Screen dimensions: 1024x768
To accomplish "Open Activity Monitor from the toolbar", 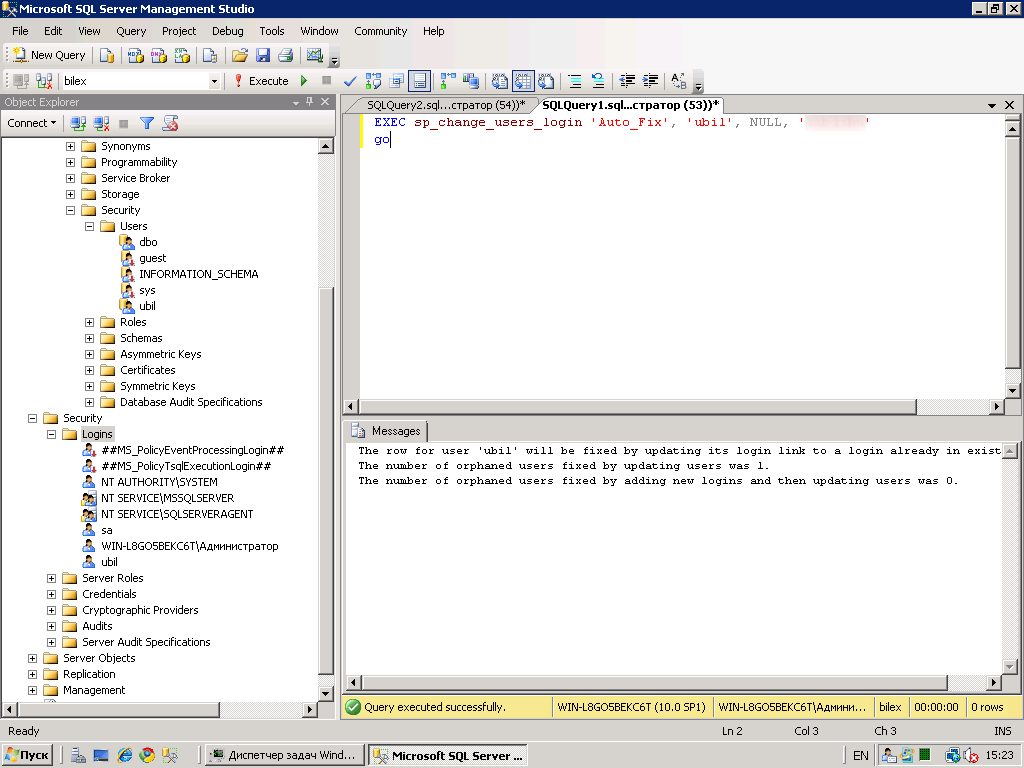I will point(315,56).
